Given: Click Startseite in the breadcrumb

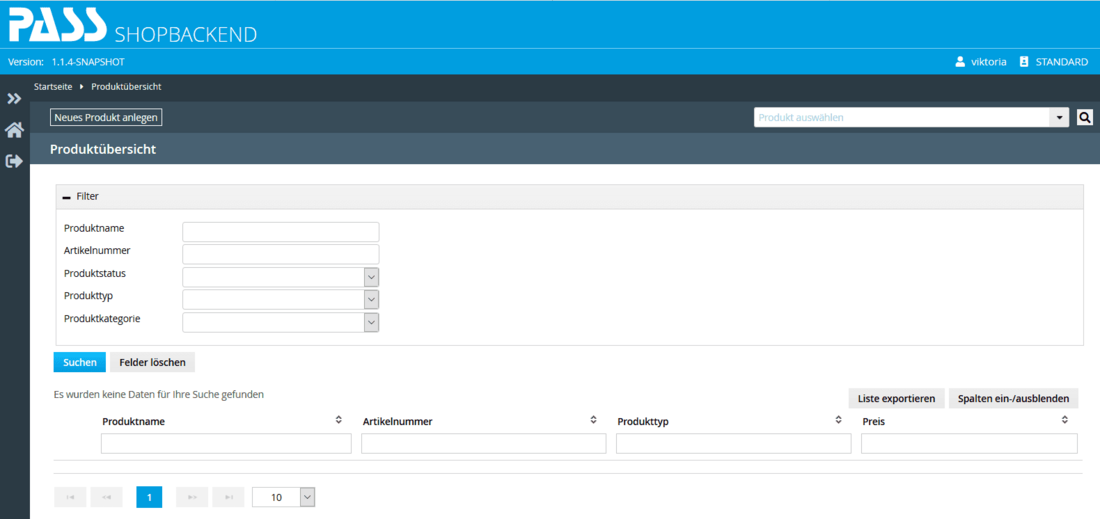Looking at the screenshot, I should click(53, 87).
